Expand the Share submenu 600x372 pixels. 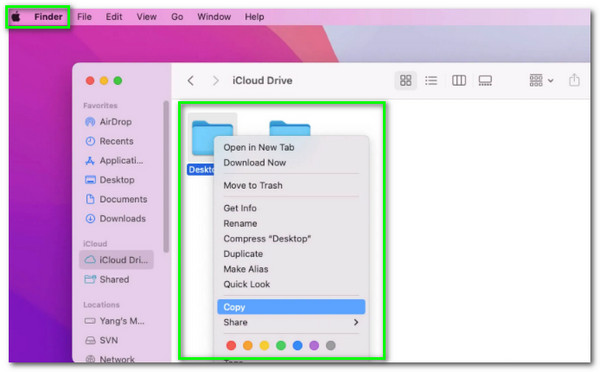[291, 322]
